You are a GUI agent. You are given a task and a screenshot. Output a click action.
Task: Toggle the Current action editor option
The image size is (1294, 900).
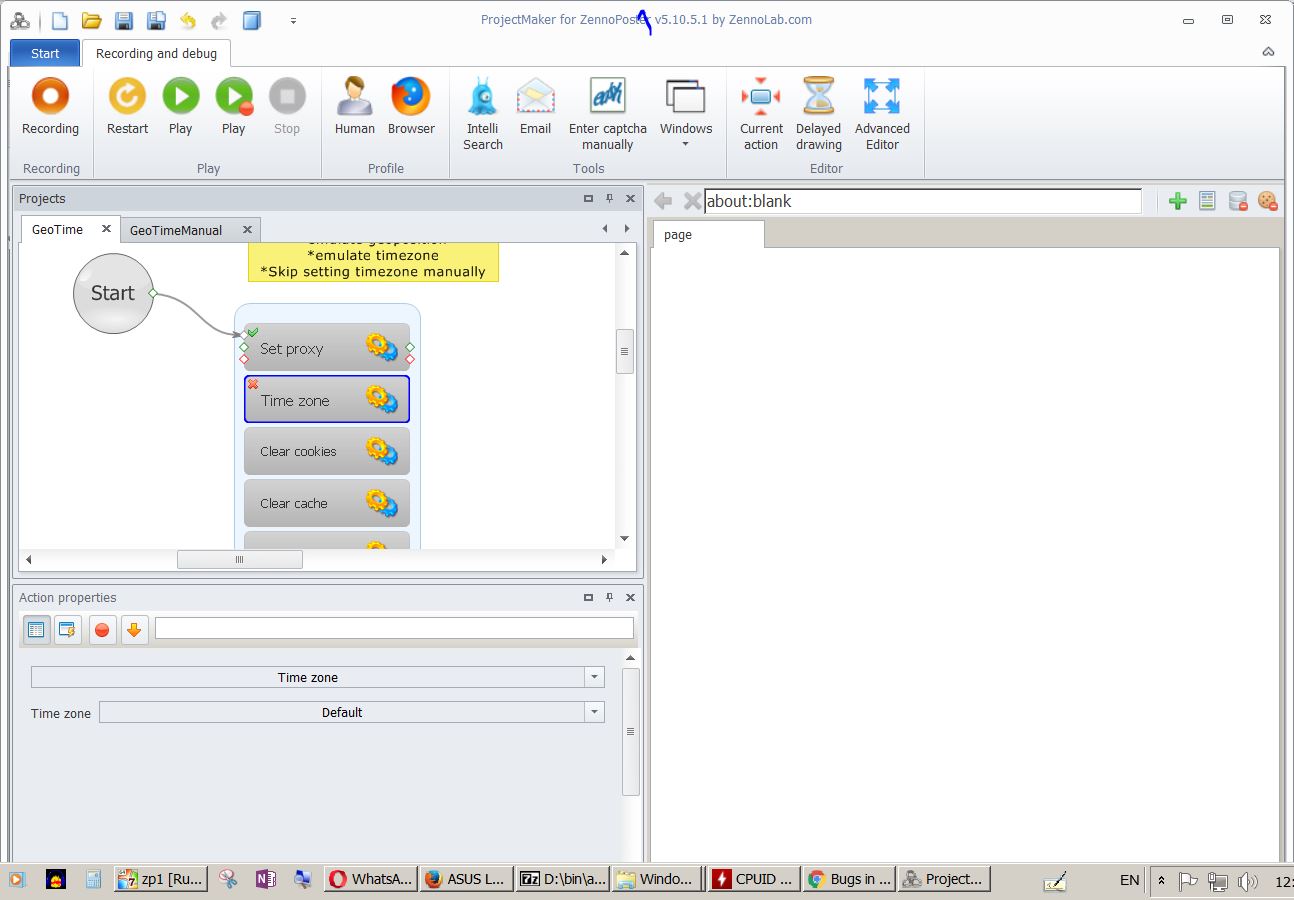(761, 113)
